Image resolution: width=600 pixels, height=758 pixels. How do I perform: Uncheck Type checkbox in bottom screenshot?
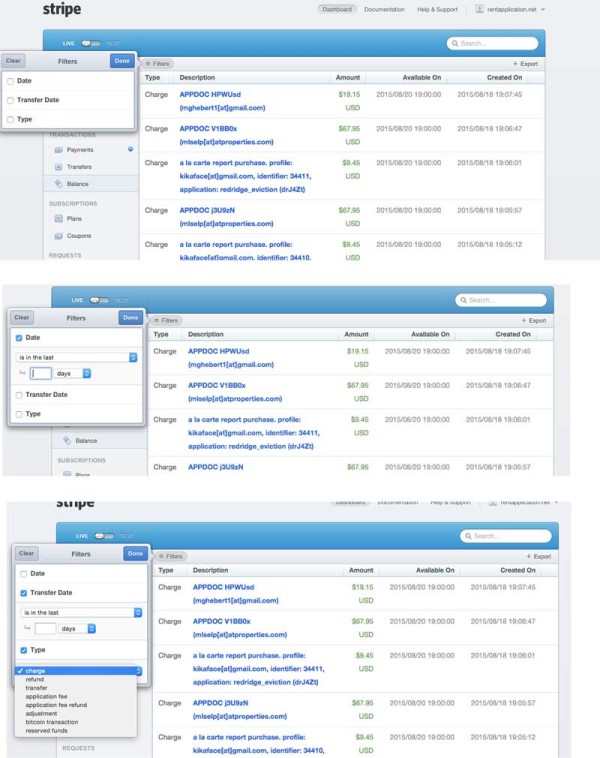pyautogui.click(x=24, y=650)
